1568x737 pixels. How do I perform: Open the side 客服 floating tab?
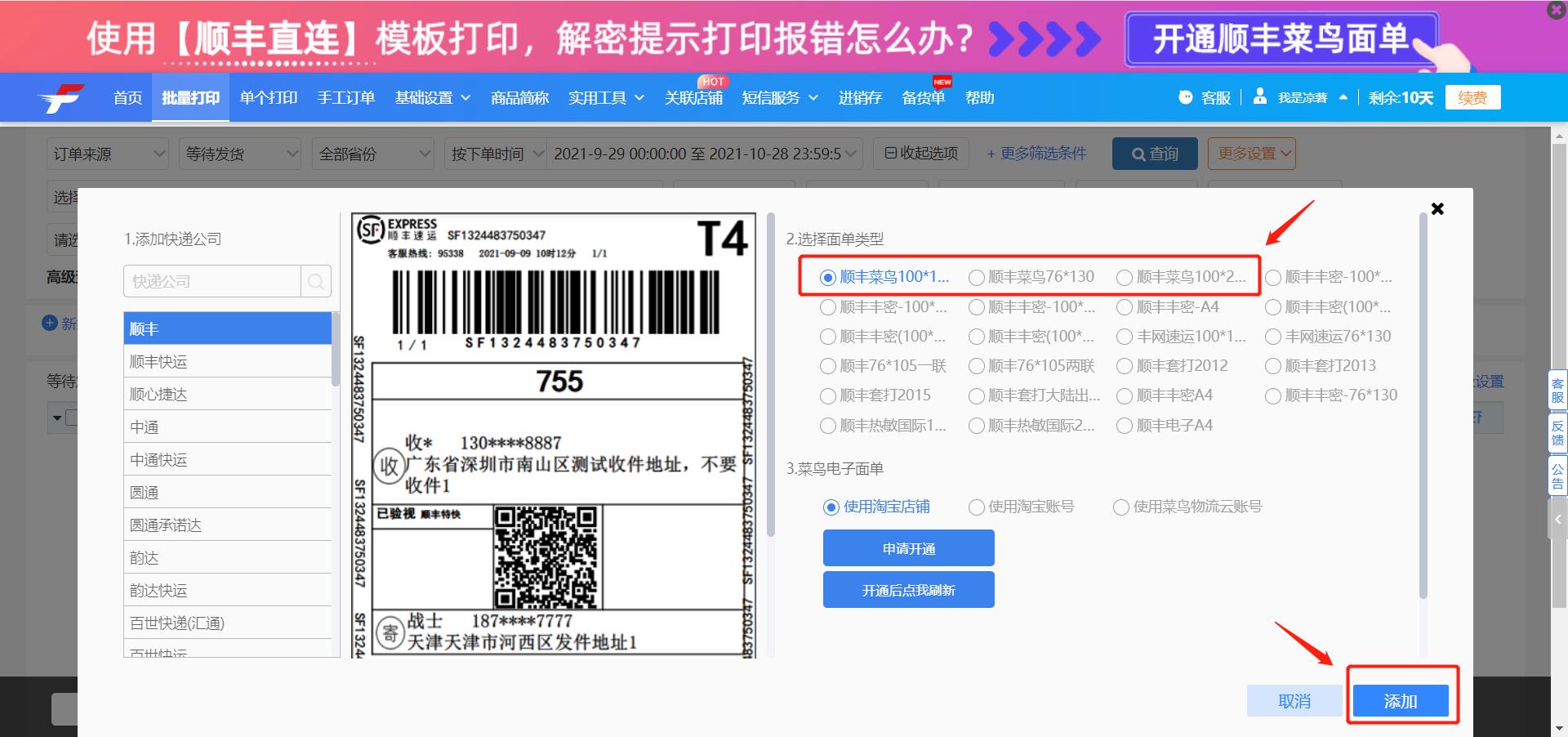click(x=1557, y=391)
